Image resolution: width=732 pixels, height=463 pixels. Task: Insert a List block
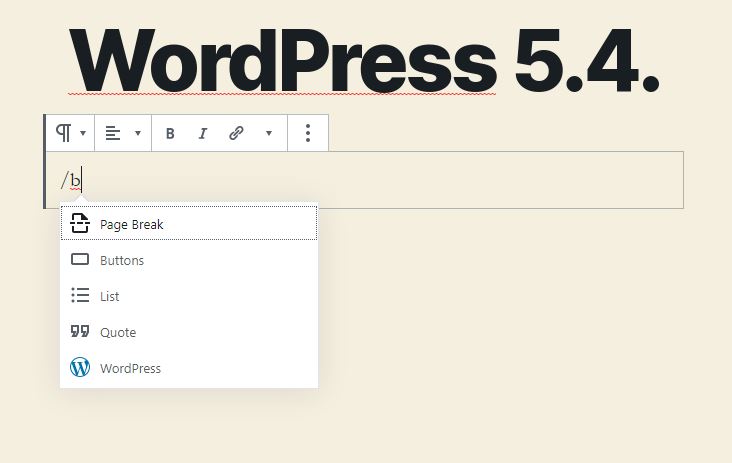(110, 297)
